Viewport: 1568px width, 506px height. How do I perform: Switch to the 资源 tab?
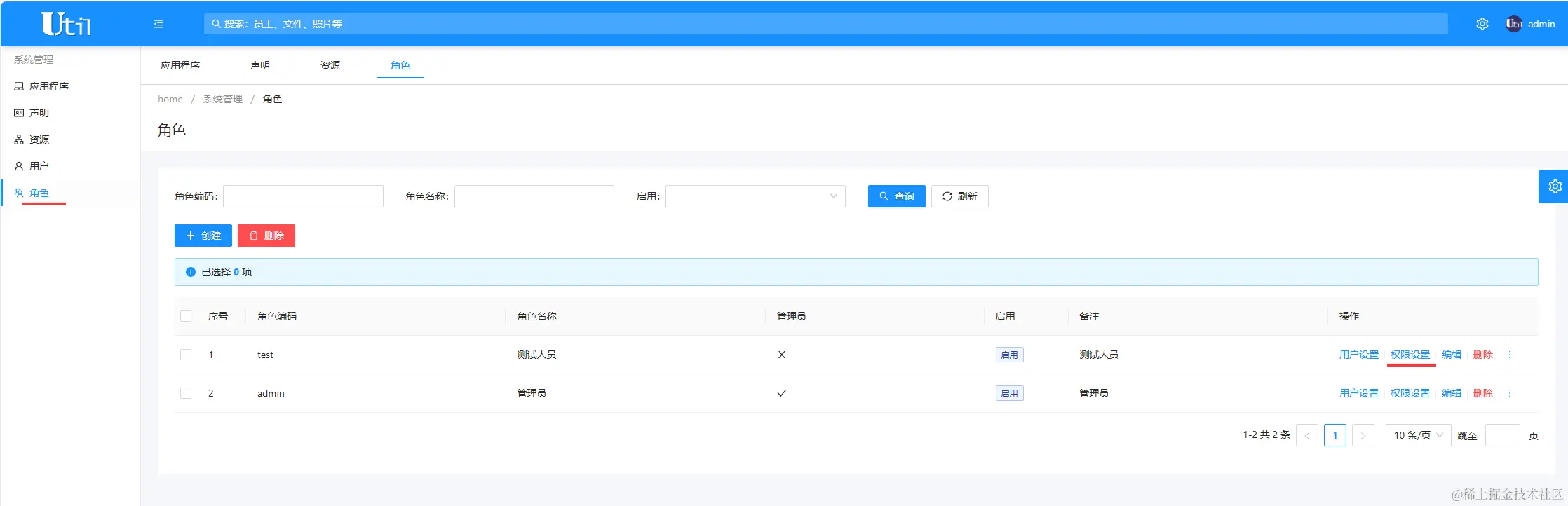(330, 65)
